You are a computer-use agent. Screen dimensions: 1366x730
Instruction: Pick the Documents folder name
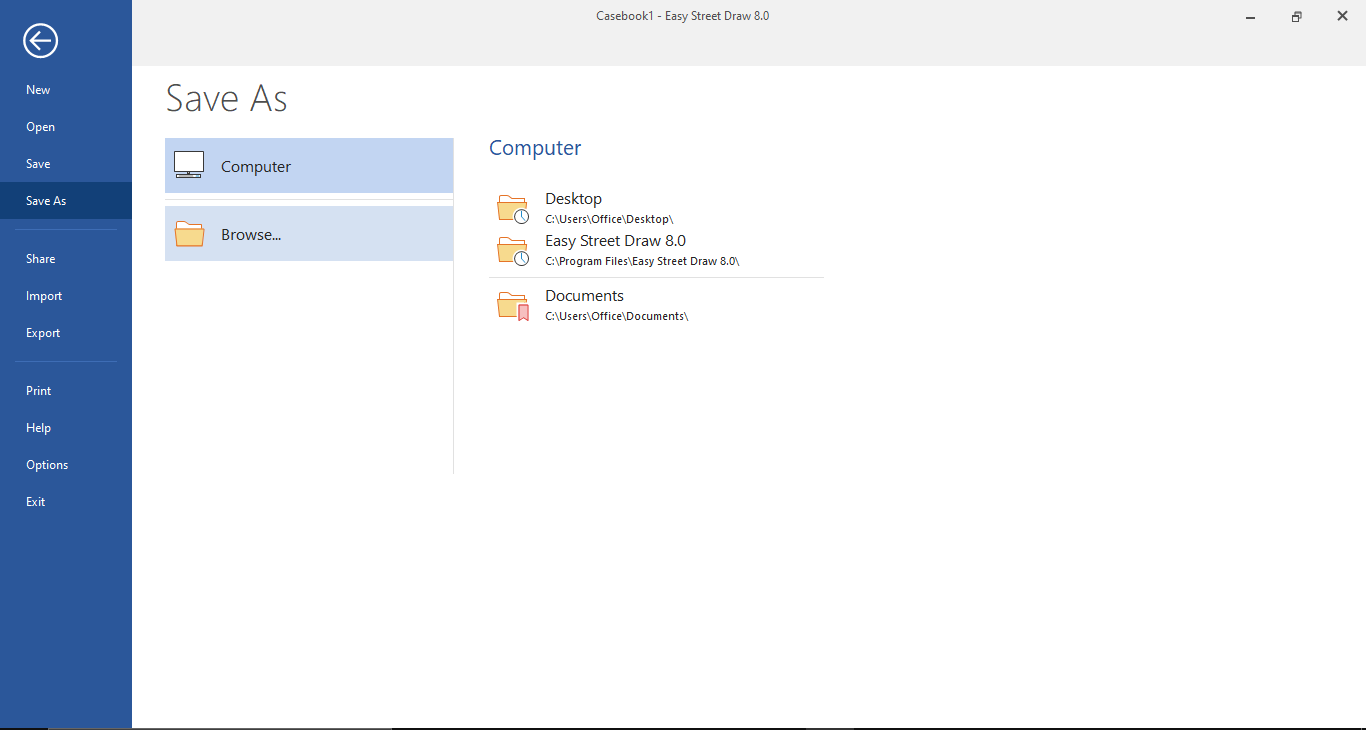(584, 296)
